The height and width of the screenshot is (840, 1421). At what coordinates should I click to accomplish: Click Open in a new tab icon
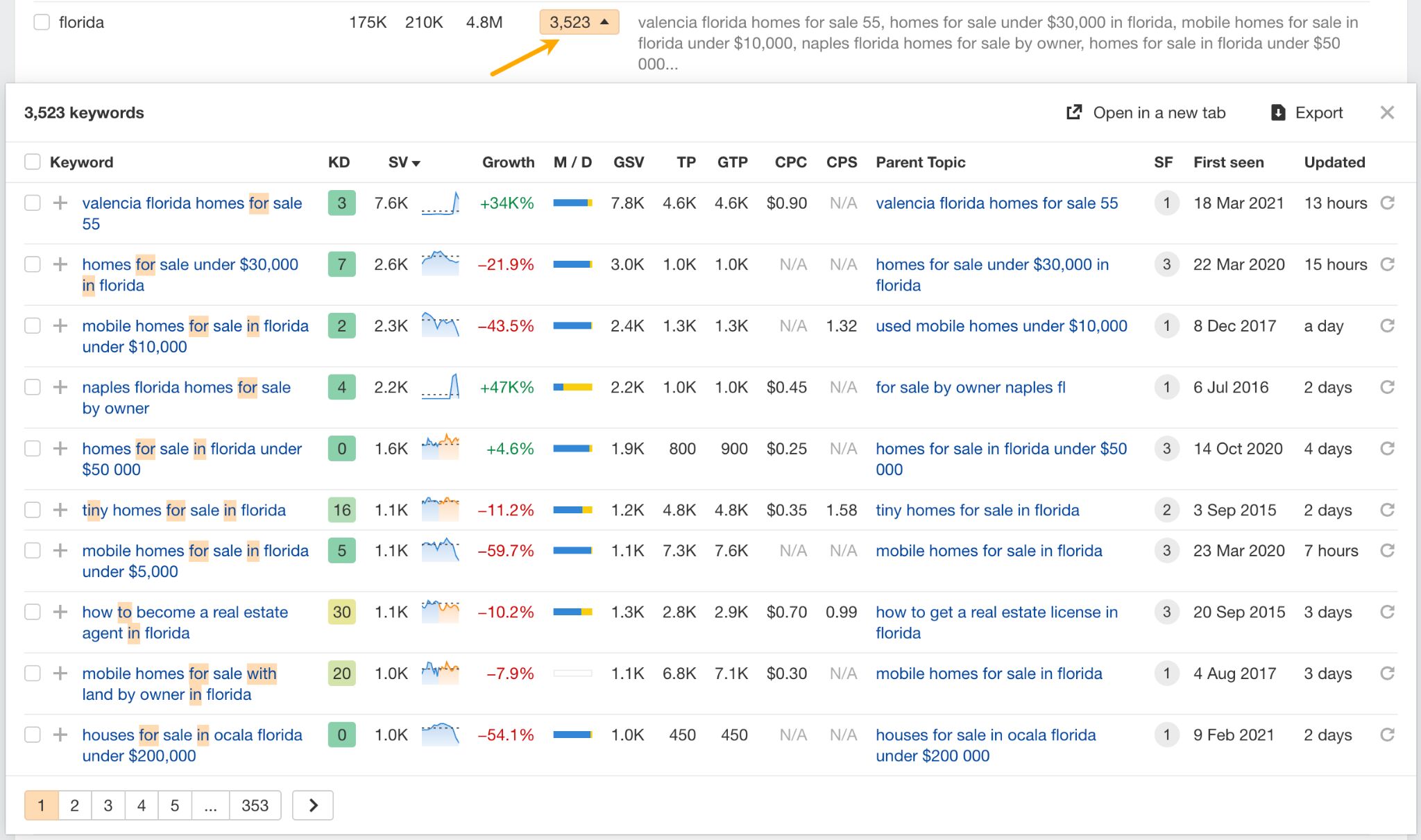pos(1073,112)
